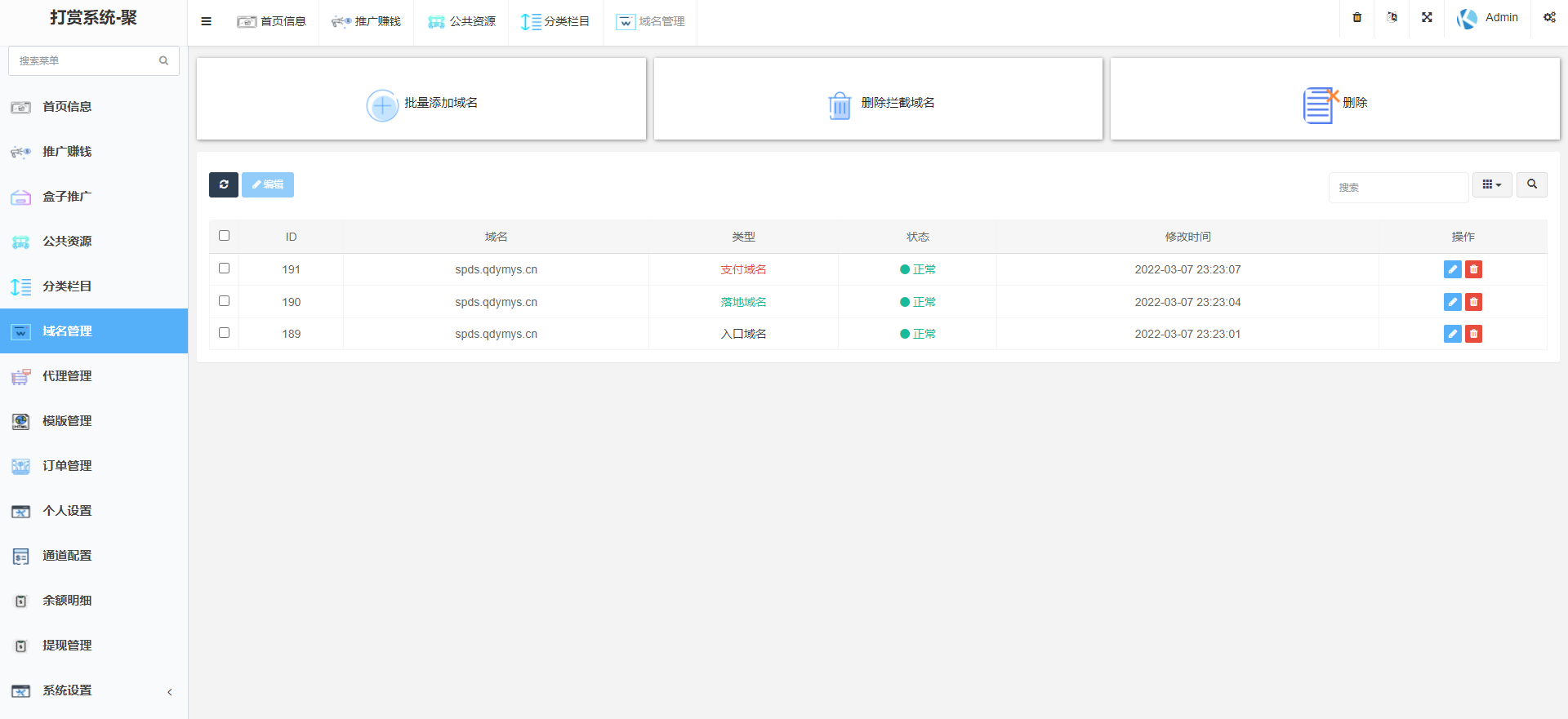
Task: Edit the row with ID 189
Action: (x=1452, y=334)
